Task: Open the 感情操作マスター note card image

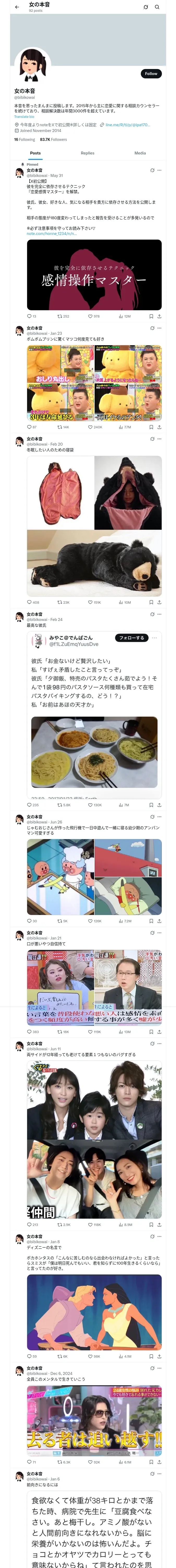Action: click(x=94, y=274)
